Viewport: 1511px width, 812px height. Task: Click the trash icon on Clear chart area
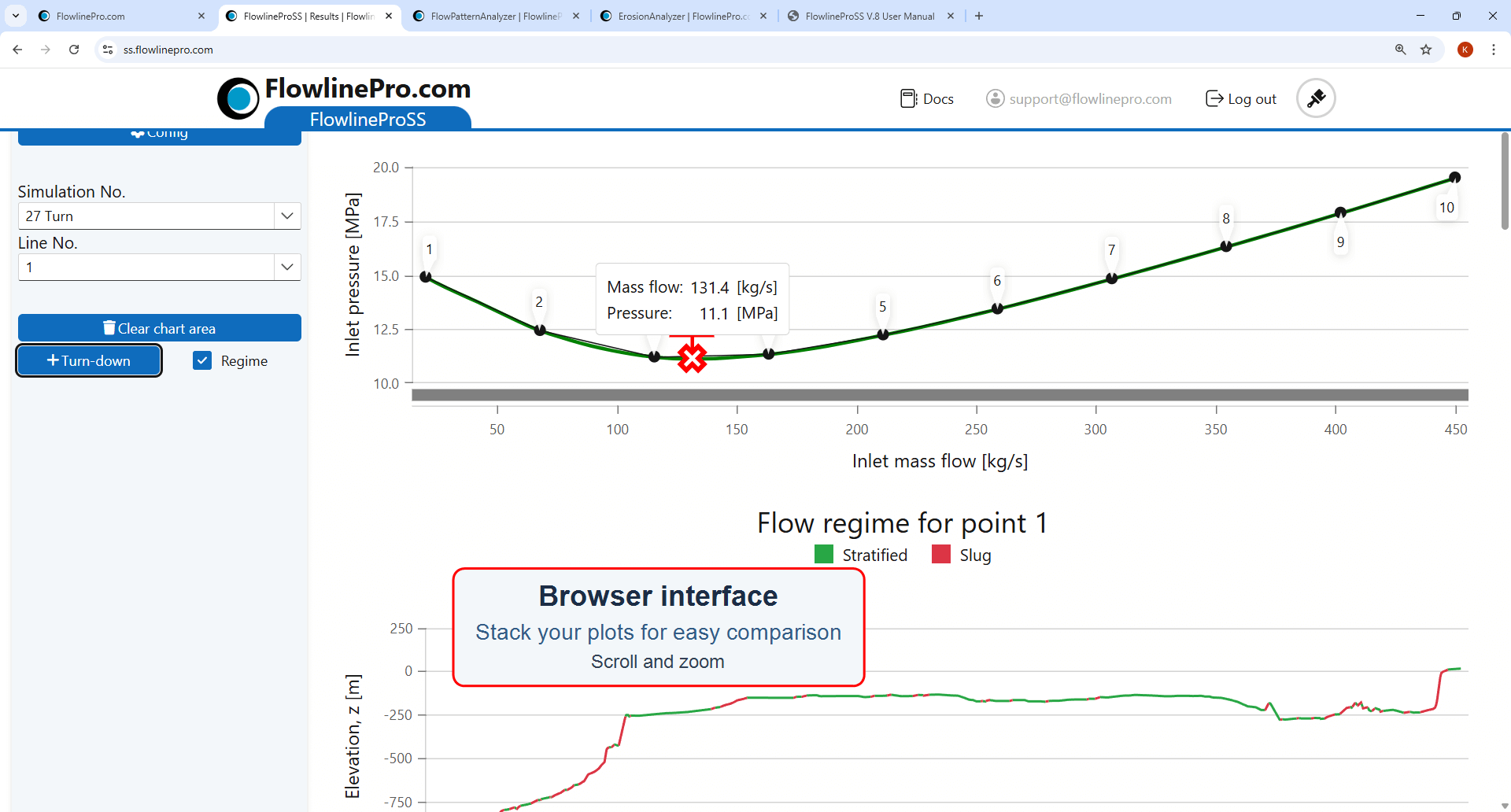[x=109, y=327]
